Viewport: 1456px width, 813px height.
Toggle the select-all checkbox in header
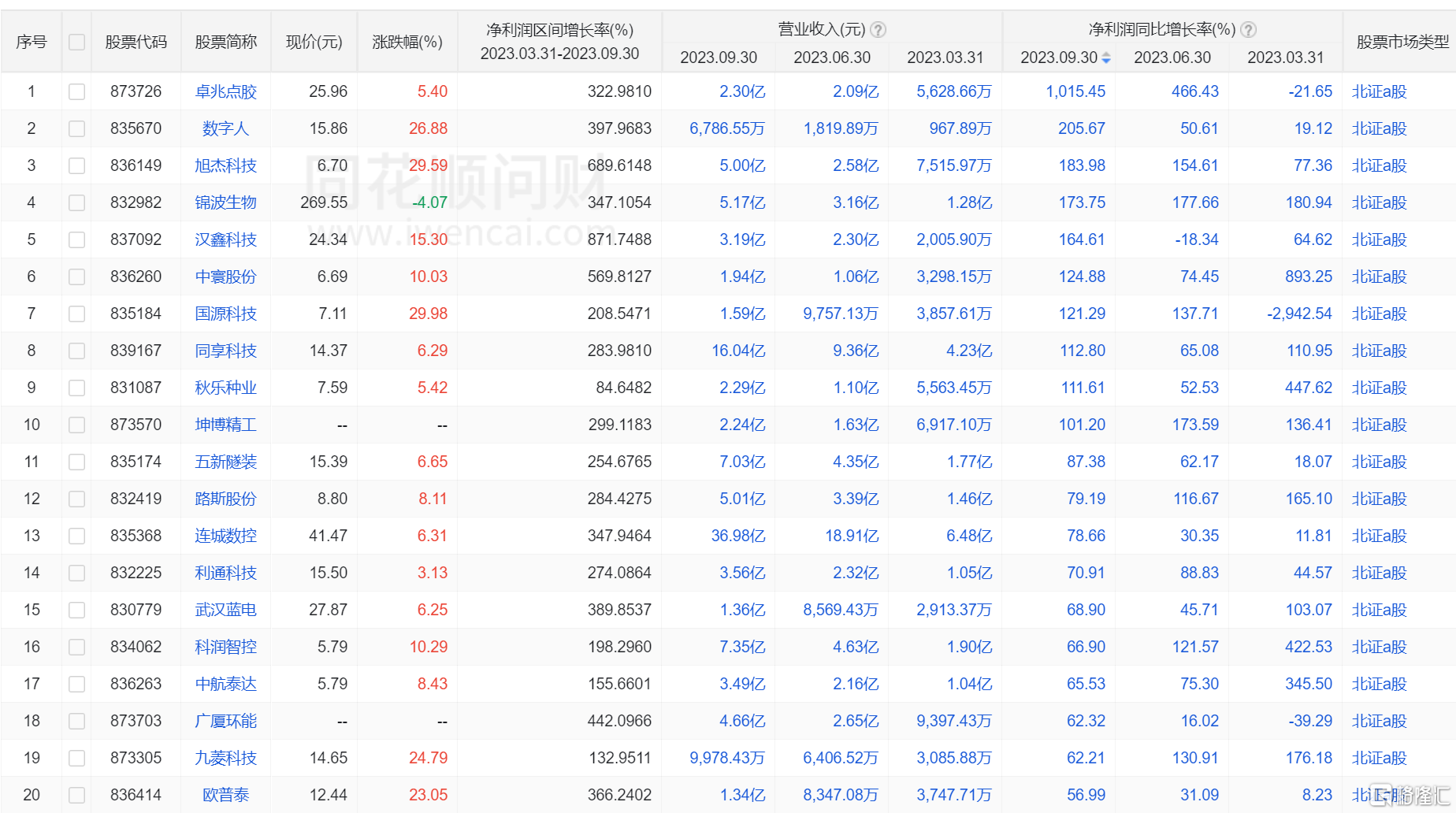tap(76, 42)
